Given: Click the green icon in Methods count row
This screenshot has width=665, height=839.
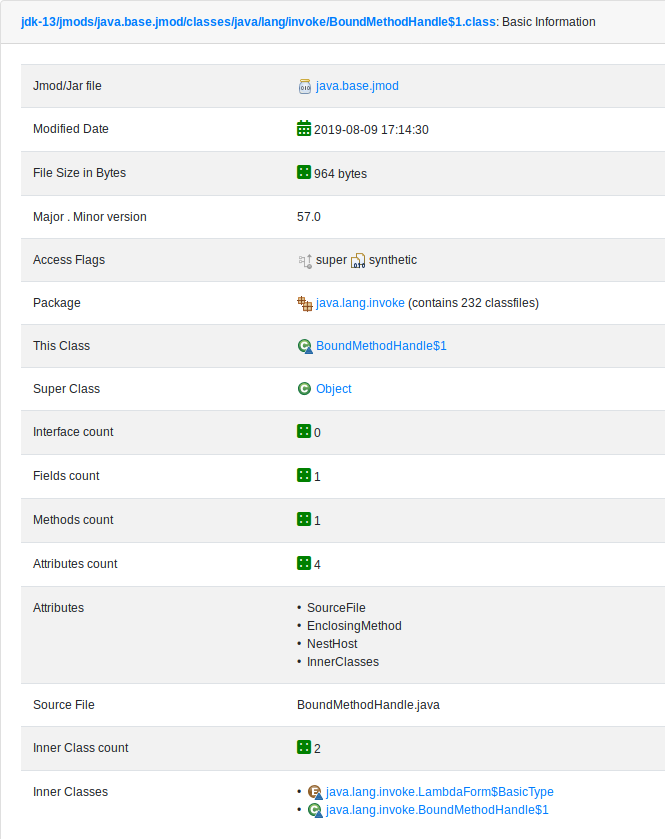Looking at the screenshot, I should point(304,519).
